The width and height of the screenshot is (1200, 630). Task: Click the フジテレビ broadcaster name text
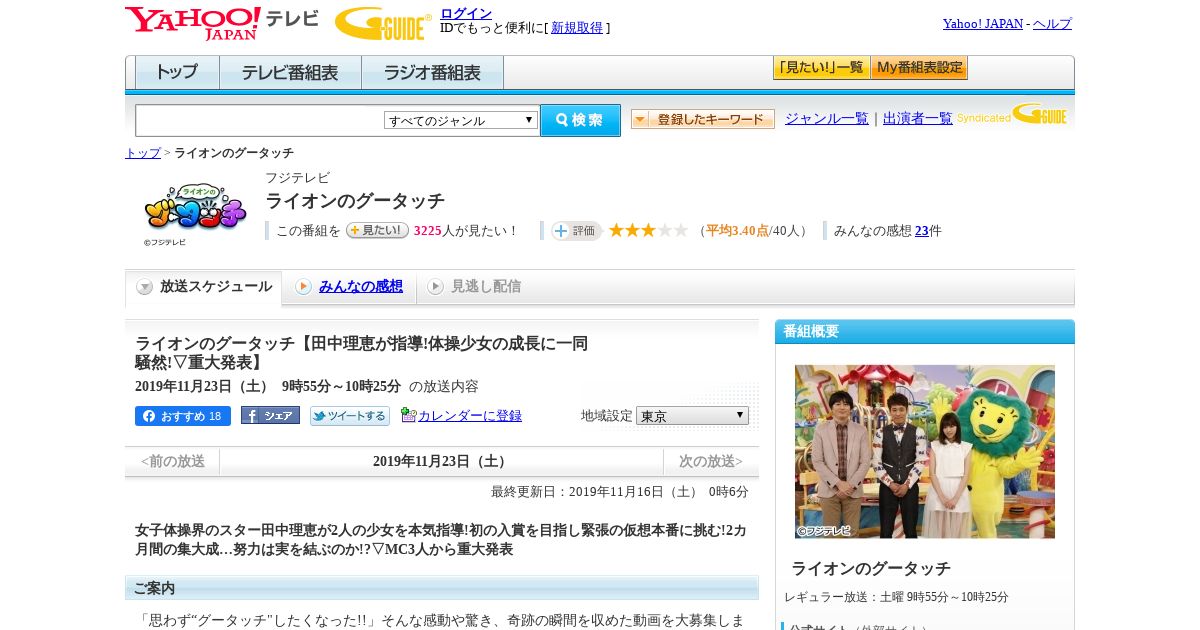[x=297, y=178]
